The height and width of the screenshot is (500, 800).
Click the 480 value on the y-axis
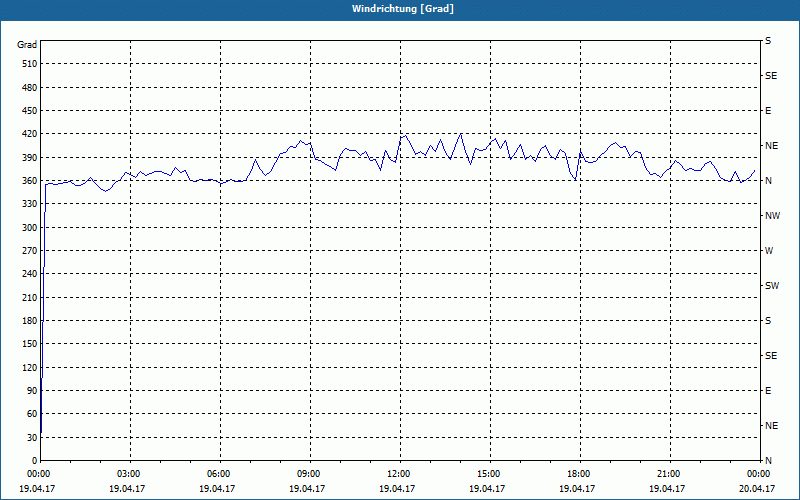pyautogui.click(x=30, y=88)
